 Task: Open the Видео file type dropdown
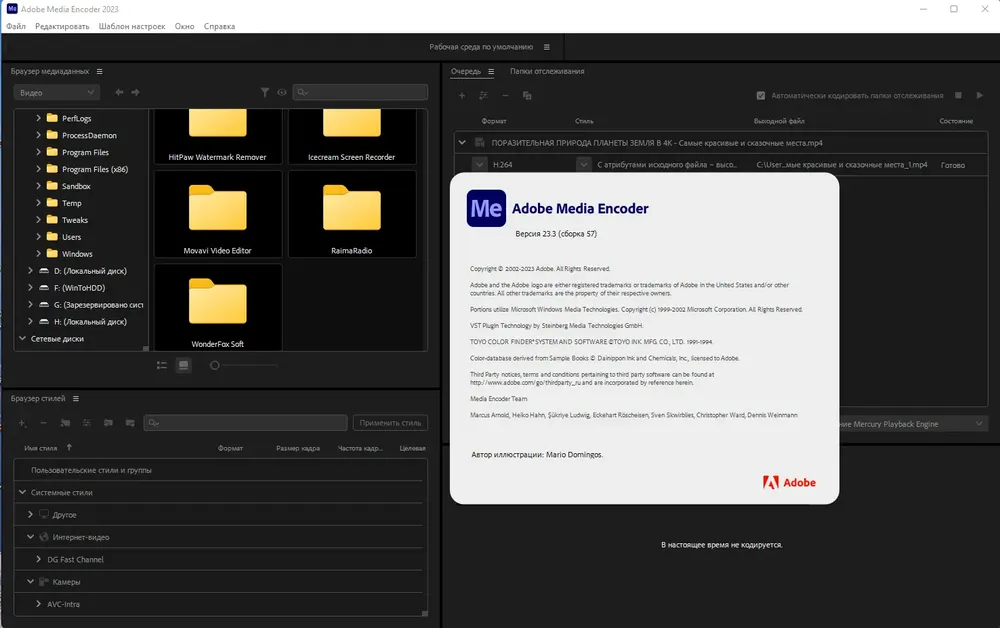click(x=56, y=92)
